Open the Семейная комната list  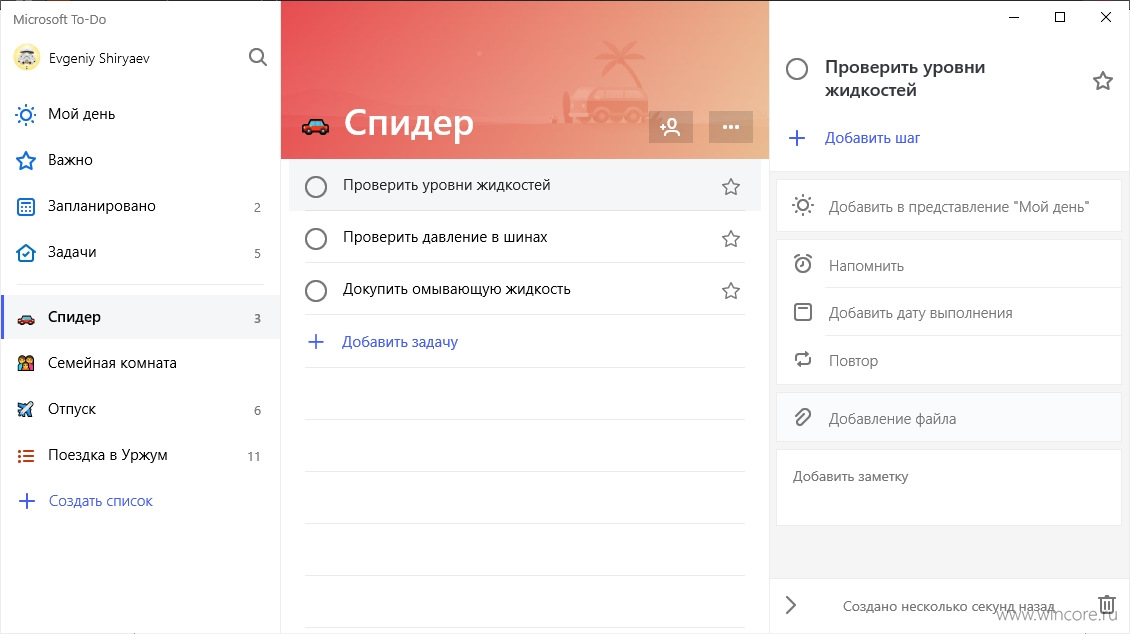(x=140, y=363)
